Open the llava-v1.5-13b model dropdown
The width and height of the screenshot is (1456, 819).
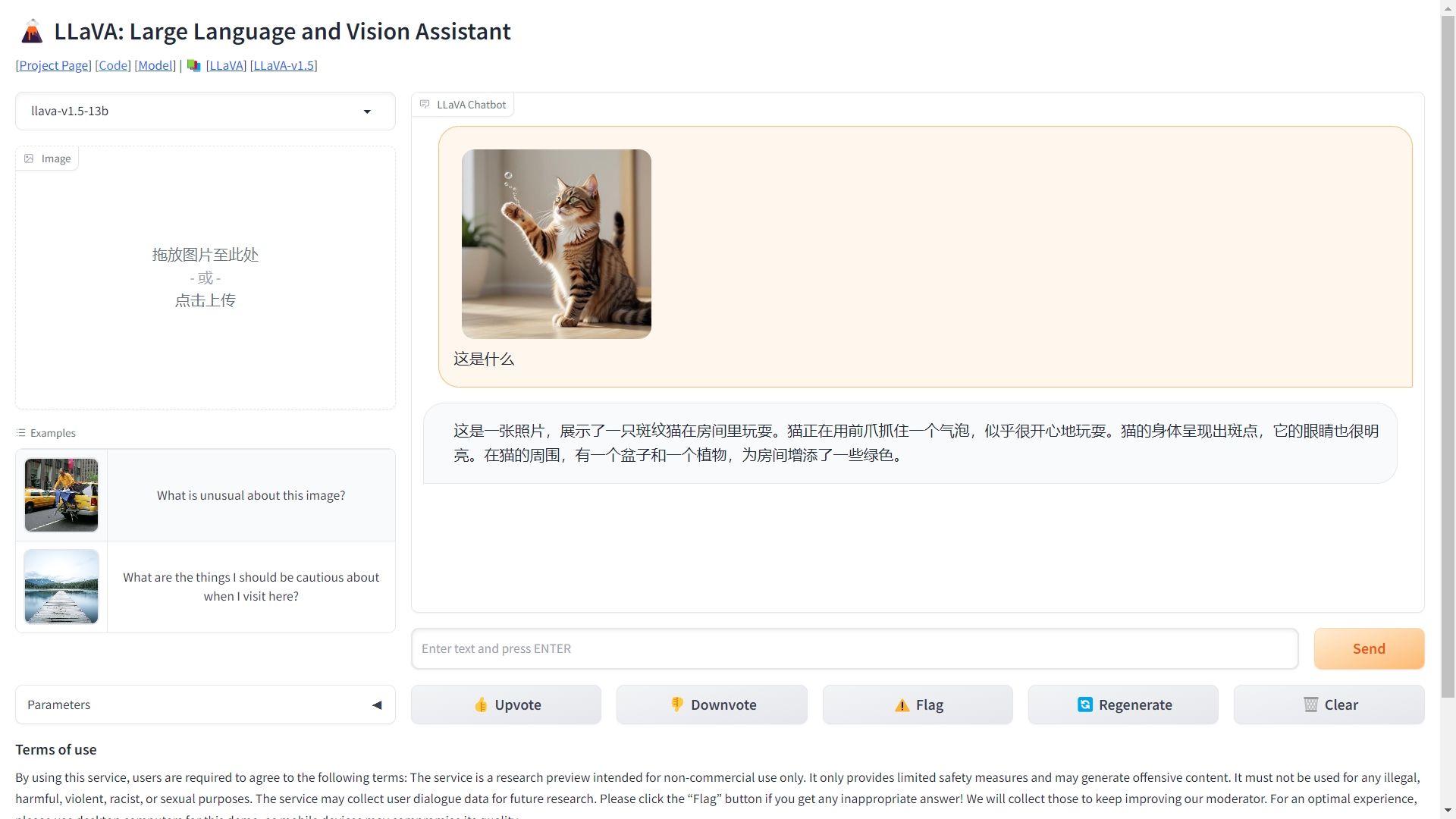(206, 111)
